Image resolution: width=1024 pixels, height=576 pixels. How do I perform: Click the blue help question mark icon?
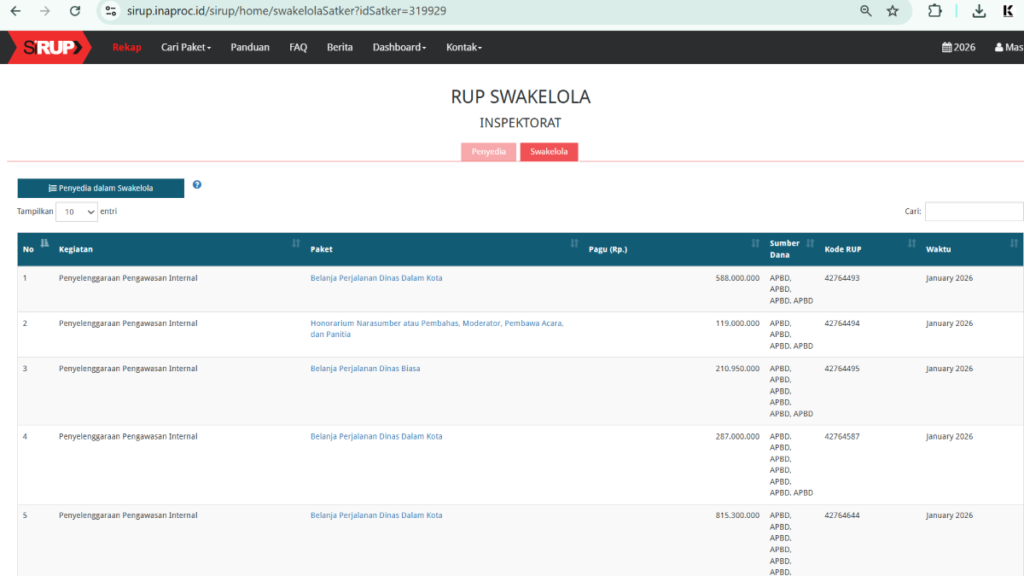tap(197, 185)
